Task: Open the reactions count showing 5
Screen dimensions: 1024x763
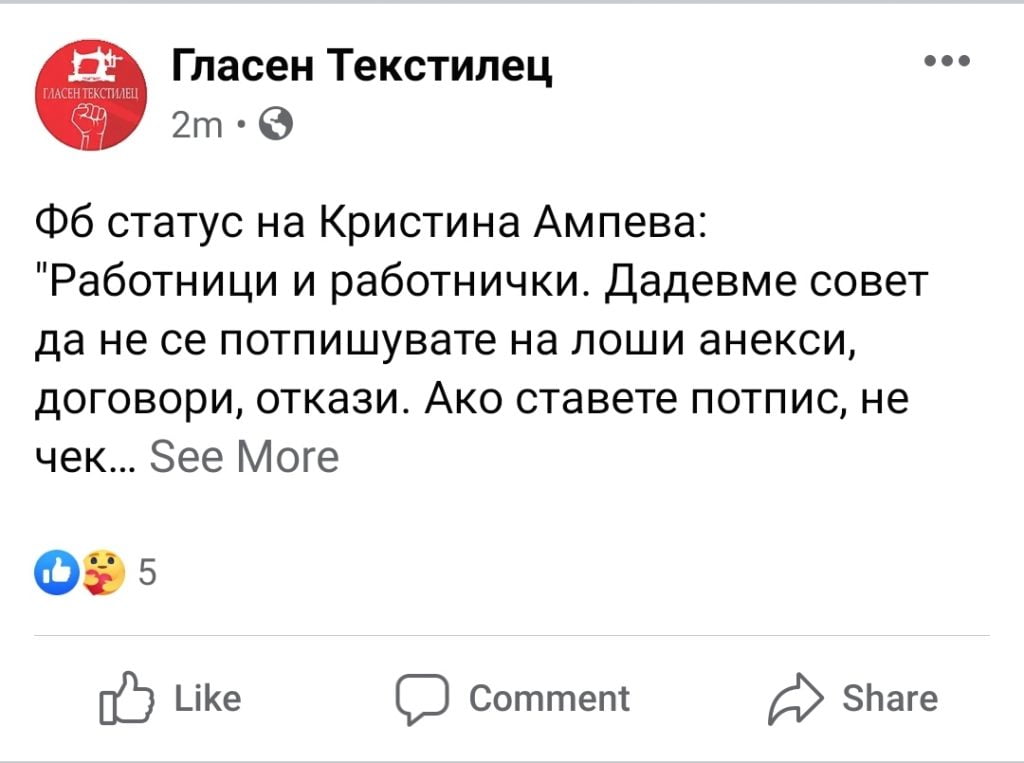Action: pos(148,572)
